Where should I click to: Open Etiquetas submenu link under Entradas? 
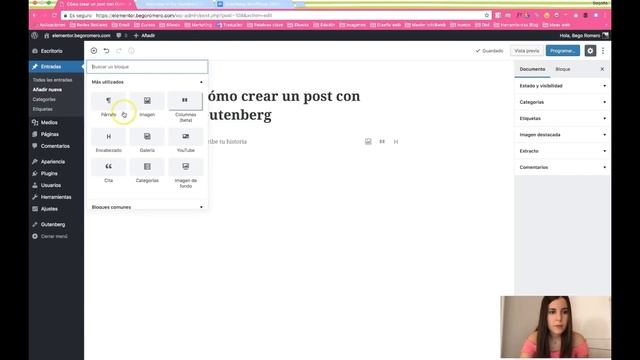42,109
